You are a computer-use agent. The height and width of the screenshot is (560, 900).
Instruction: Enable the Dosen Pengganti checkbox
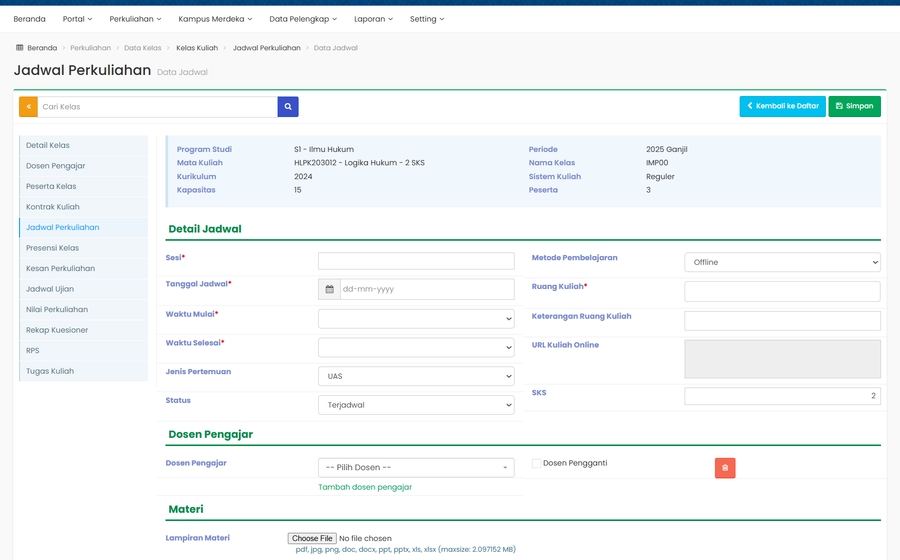537,463
